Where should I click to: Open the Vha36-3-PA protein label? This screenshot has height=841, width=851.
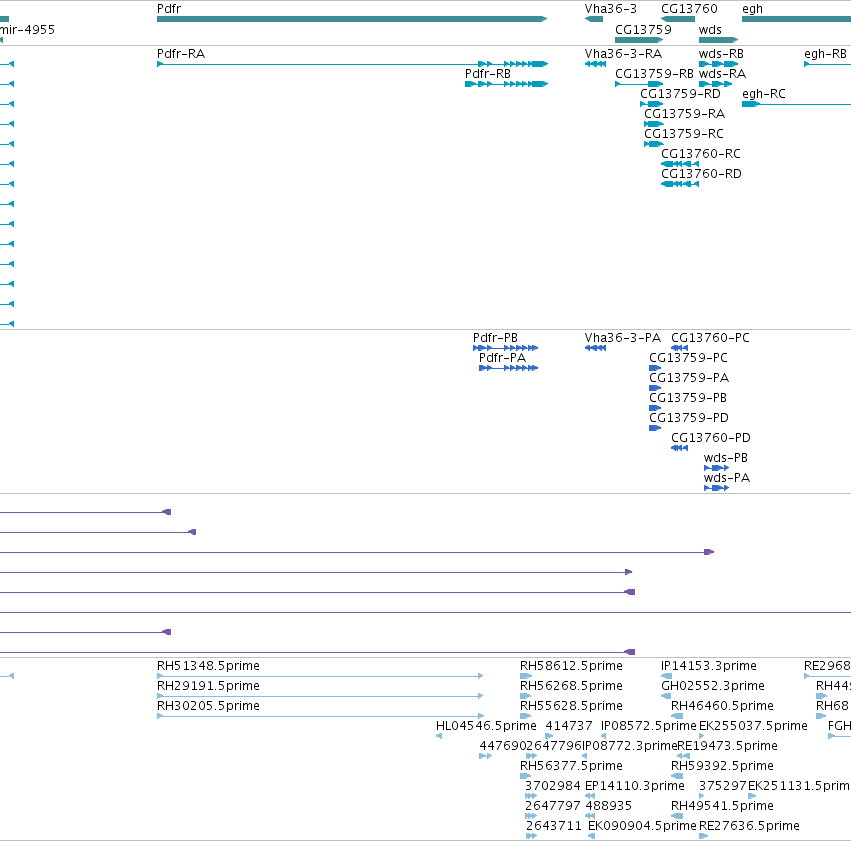[x=623, y=338]
